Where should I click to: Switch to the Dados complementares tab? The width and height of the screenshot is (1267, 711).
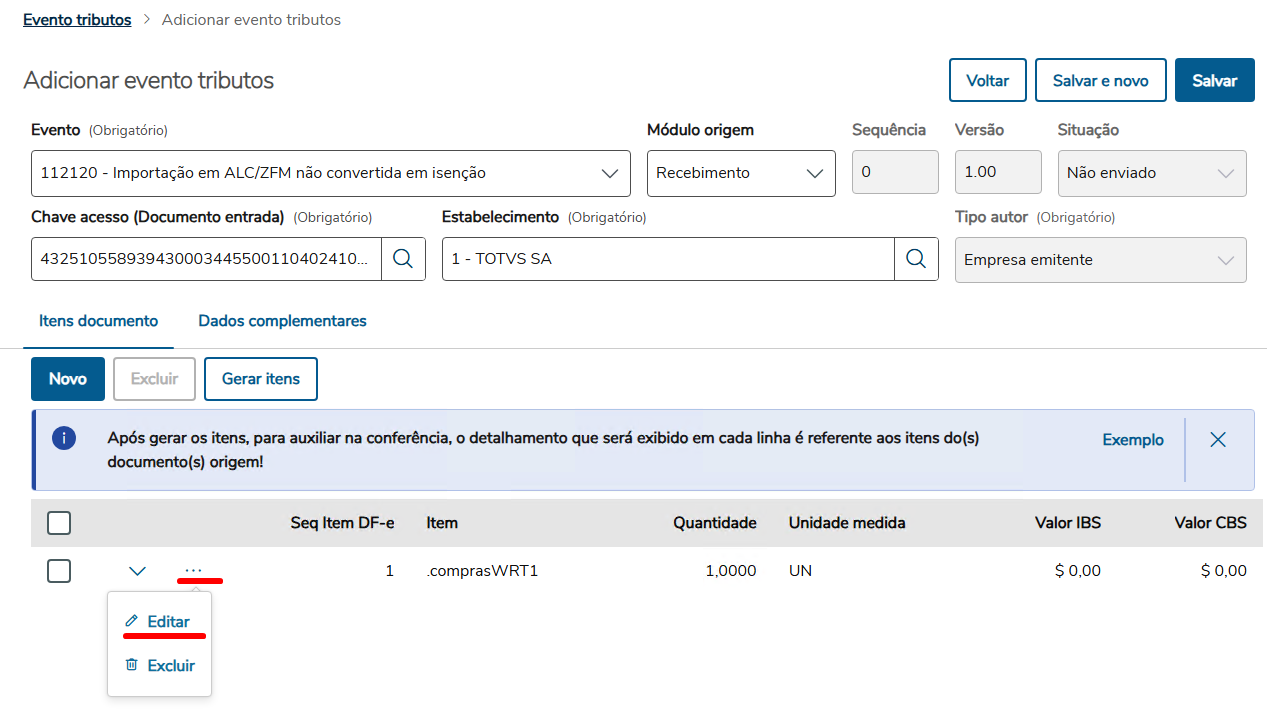click(x=282, y=321)
